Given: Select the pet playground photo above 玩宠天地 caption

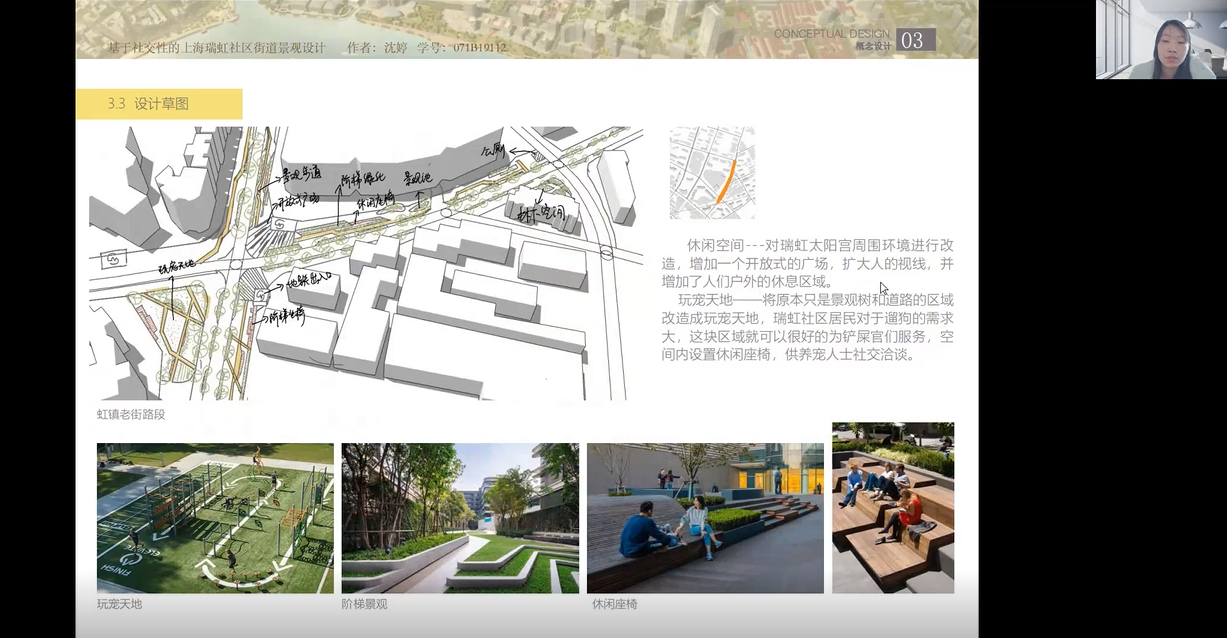Looking at the screenshot, I should (x=215, y=518).
